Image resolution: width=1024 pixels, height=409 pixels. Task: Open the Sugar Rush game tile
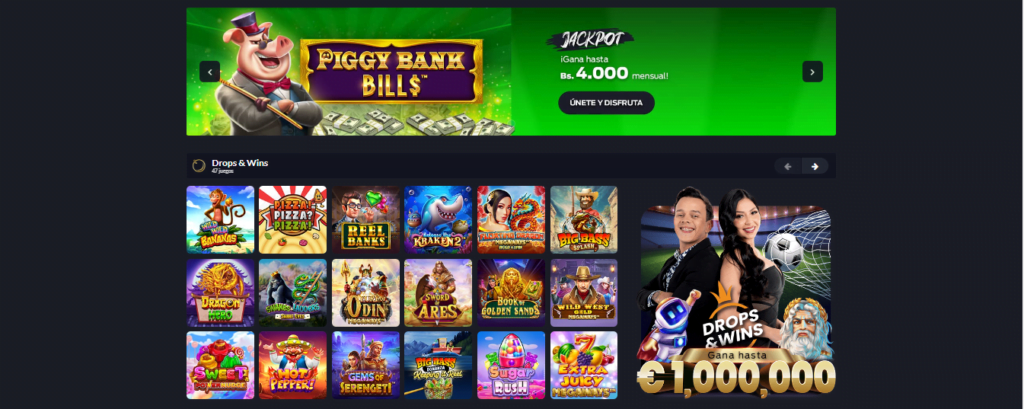[x=511, y=365]
